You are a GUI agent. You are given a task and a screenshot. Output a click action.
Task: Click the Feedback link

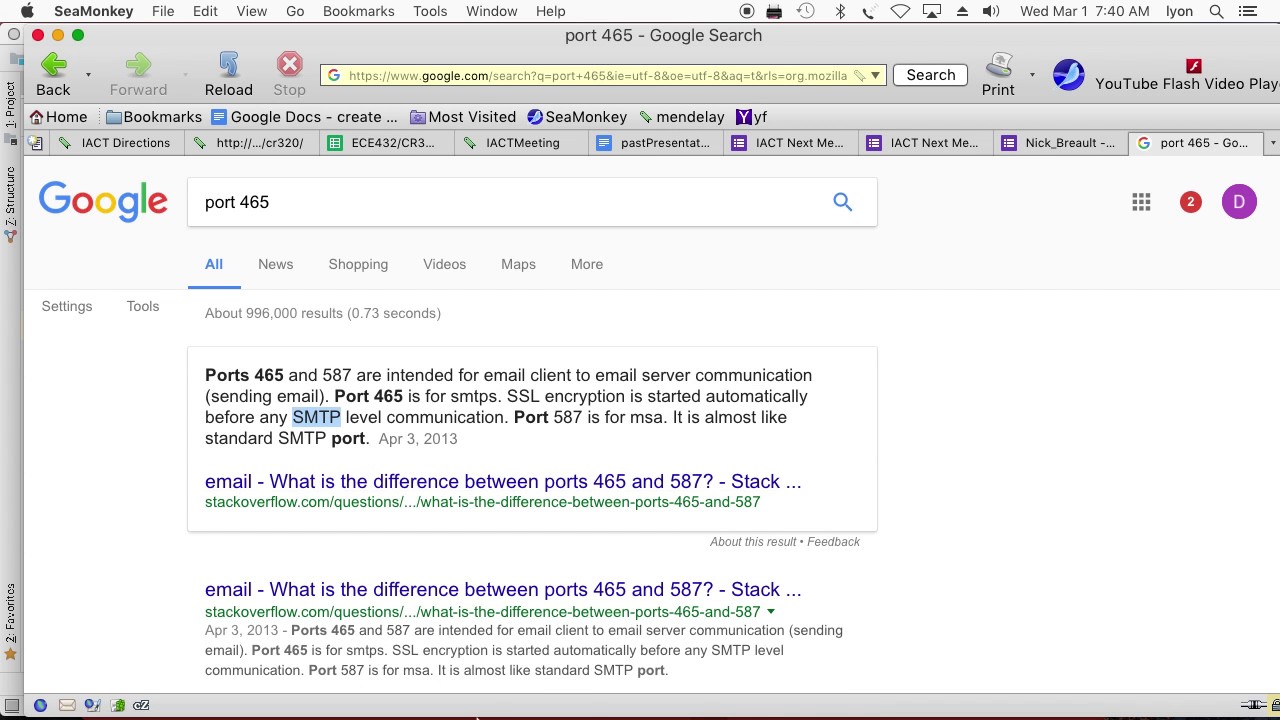pos(833,541)
